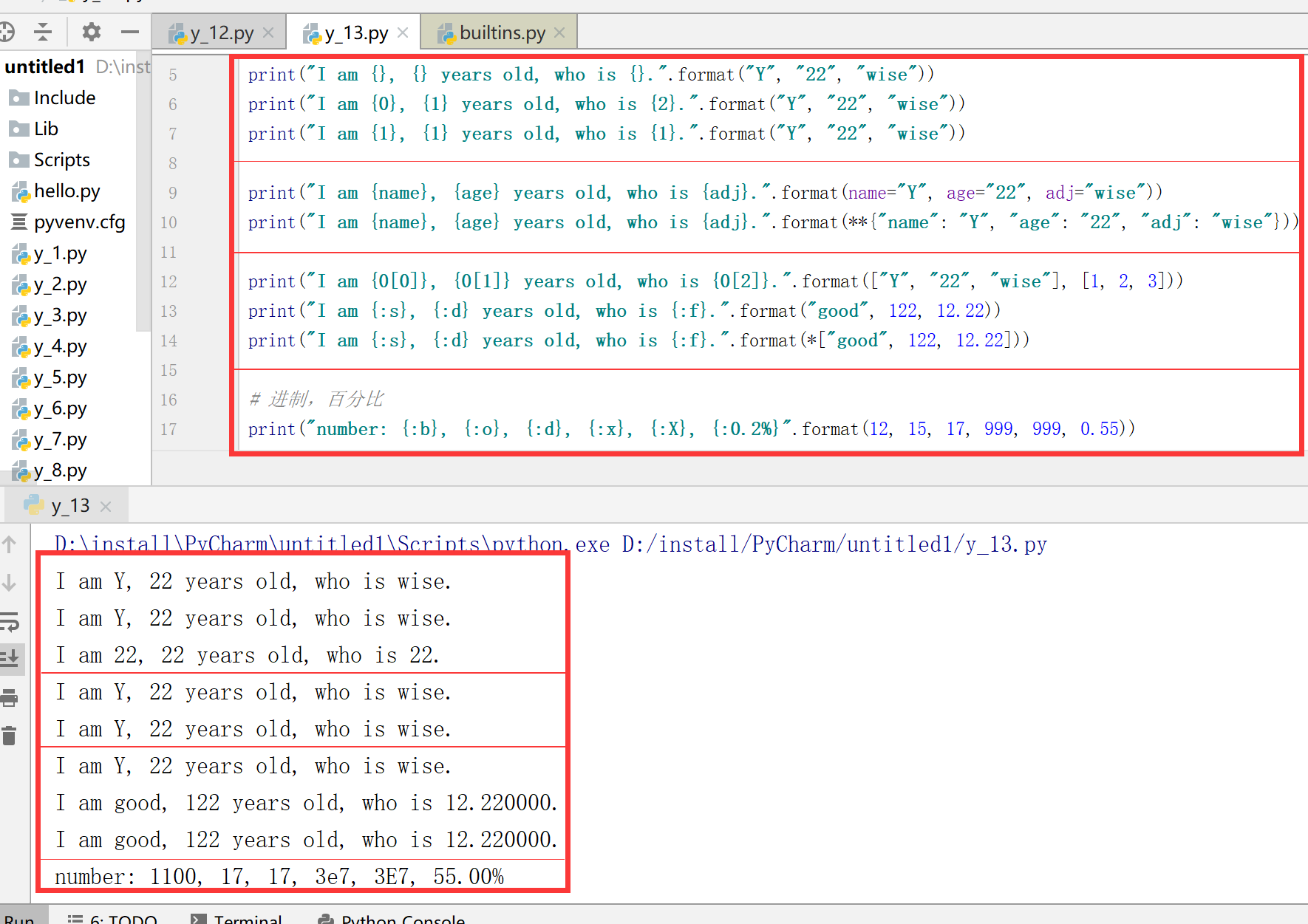Open y_4.py file

click(50, 346)
